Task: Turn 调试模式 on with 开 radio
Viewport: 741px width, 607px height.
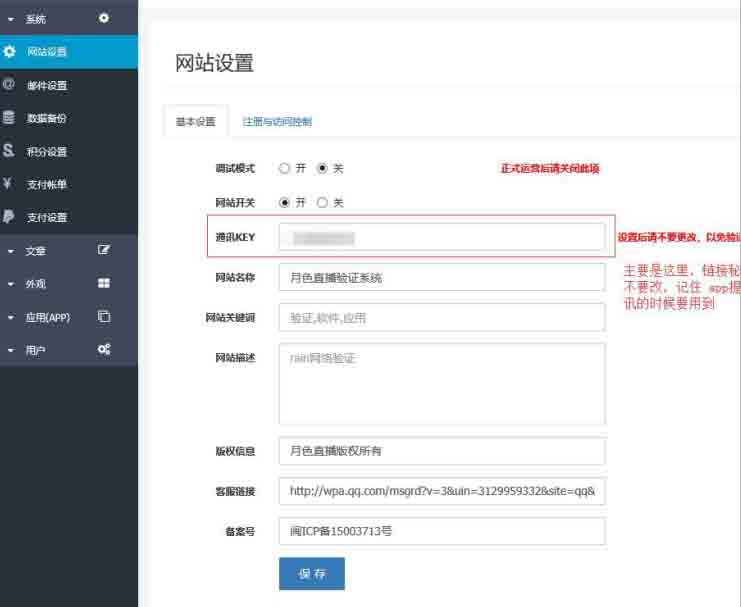Action: click(x=285, y=169)
